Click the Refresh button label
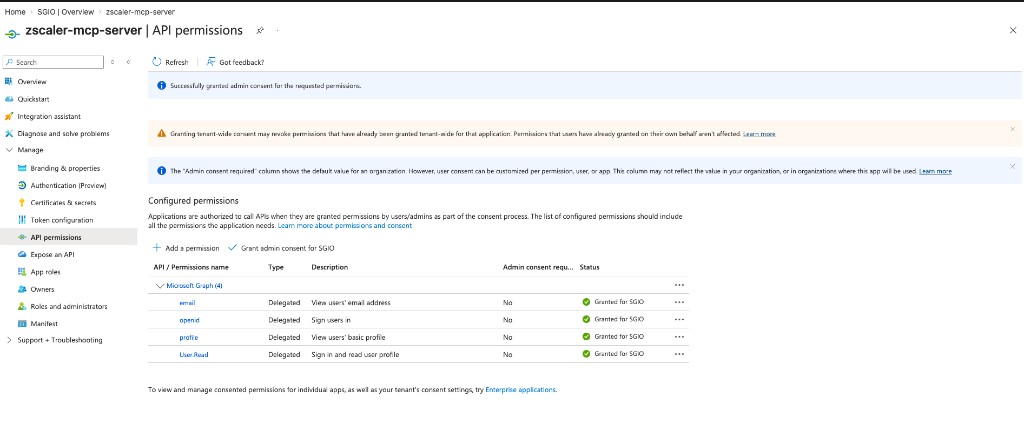The height and width of the screenshot is (431, 1024). [177, 62]
